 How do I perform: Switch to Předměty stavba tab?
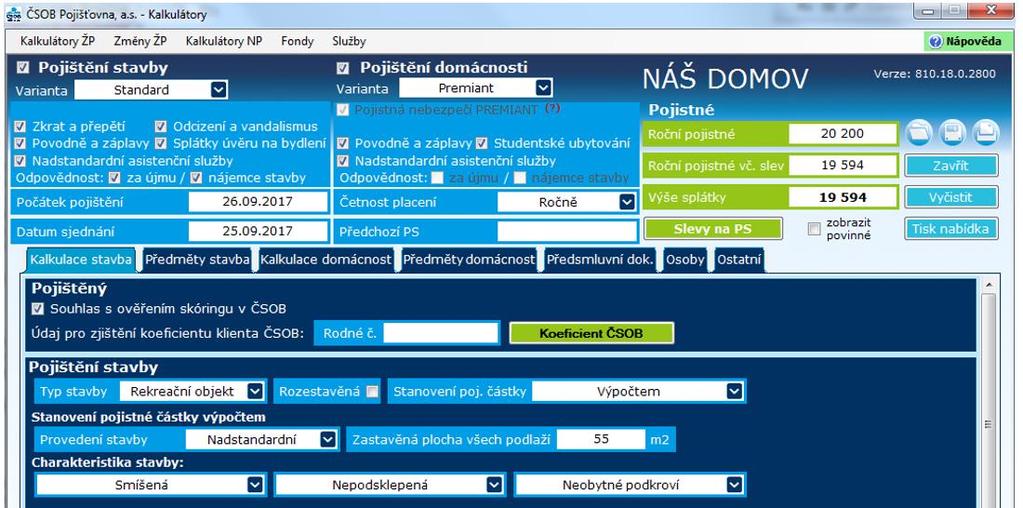[x=197, y=260]
